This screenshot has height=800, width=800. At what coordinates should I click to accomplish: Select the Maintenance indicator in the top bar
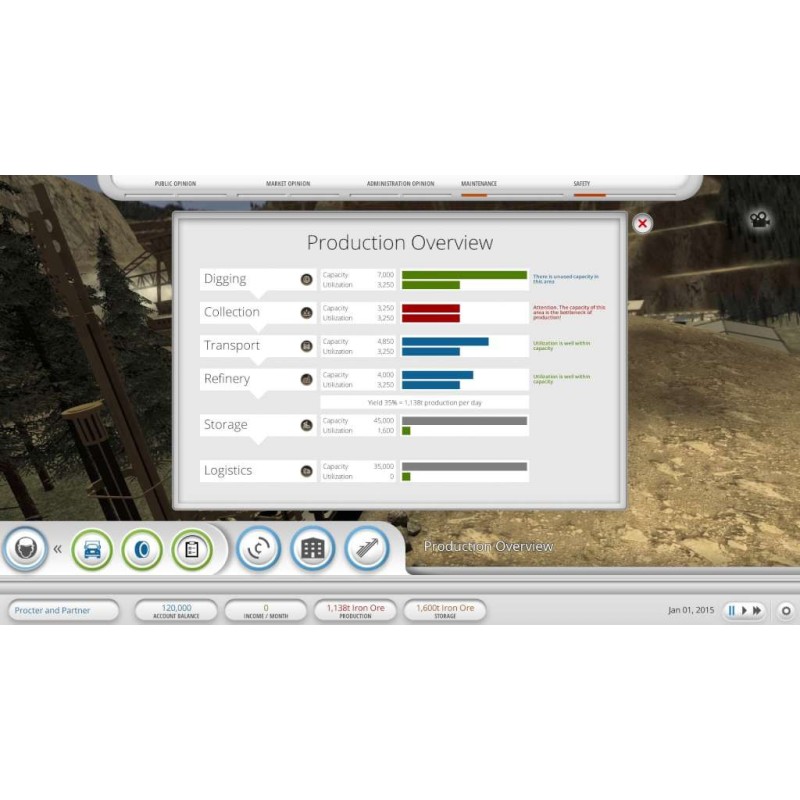(479, 186)
